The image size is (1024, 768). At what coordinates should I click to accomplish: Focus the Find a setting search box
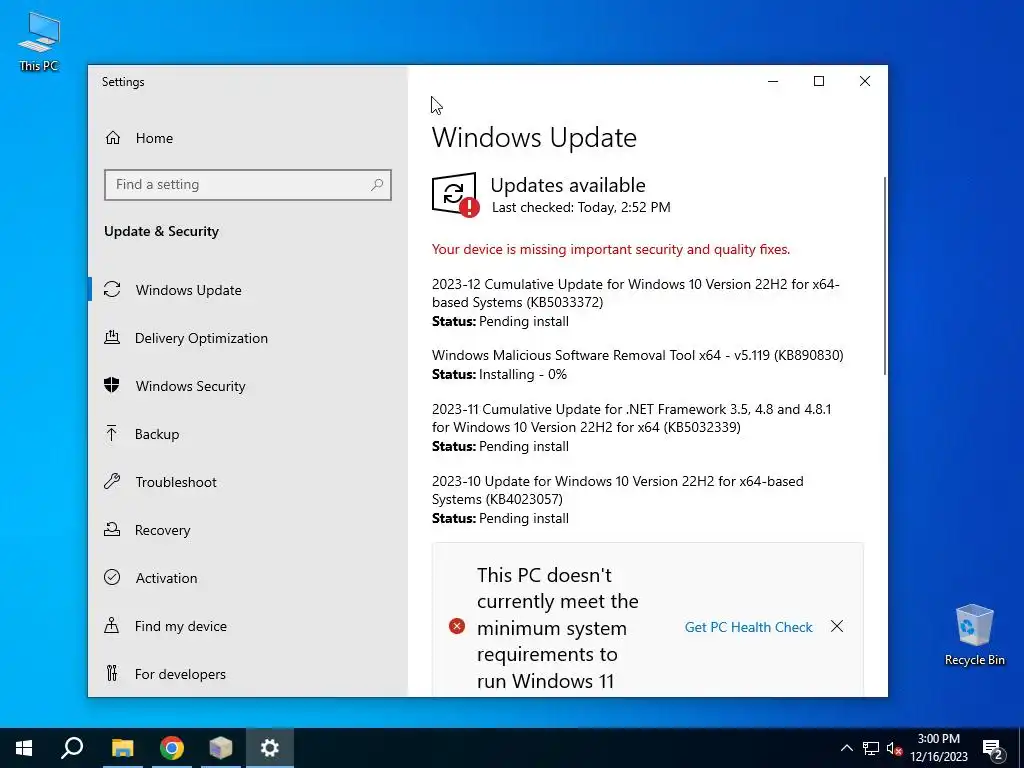pyautogui.click(x=248, y=185)
